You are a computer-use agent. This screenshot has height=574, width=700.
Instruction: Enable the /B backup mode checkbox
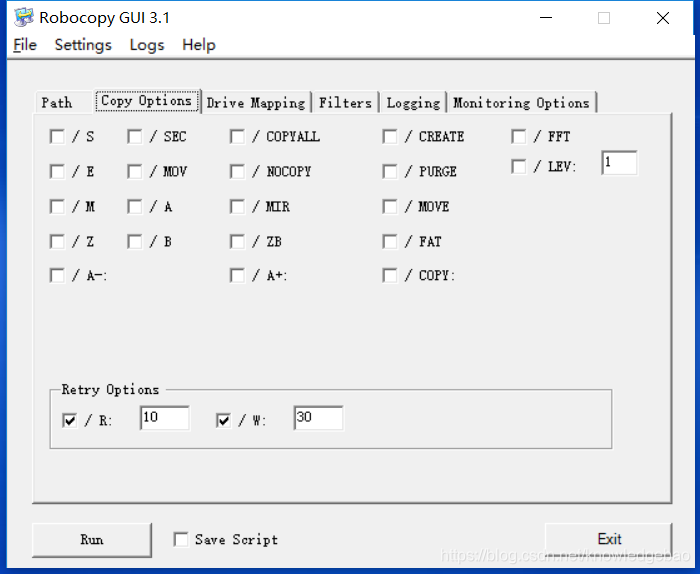[134, 242]
